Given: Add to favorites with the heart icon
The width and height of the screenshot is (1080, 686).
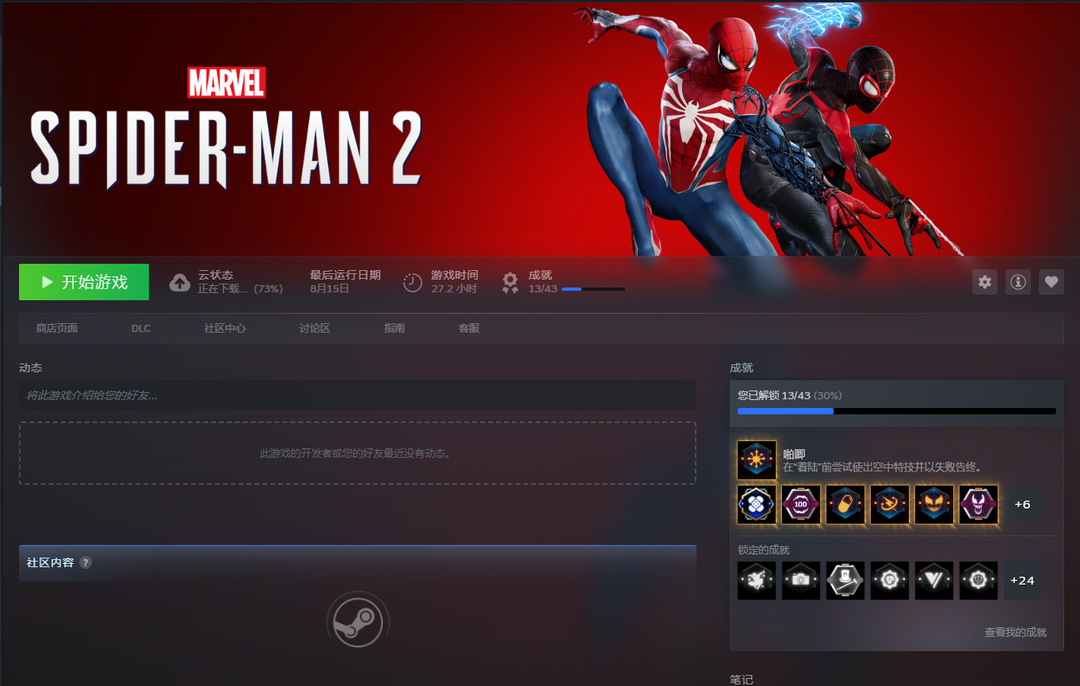Looking at the screenshot, I should (x=1051, y=282).
